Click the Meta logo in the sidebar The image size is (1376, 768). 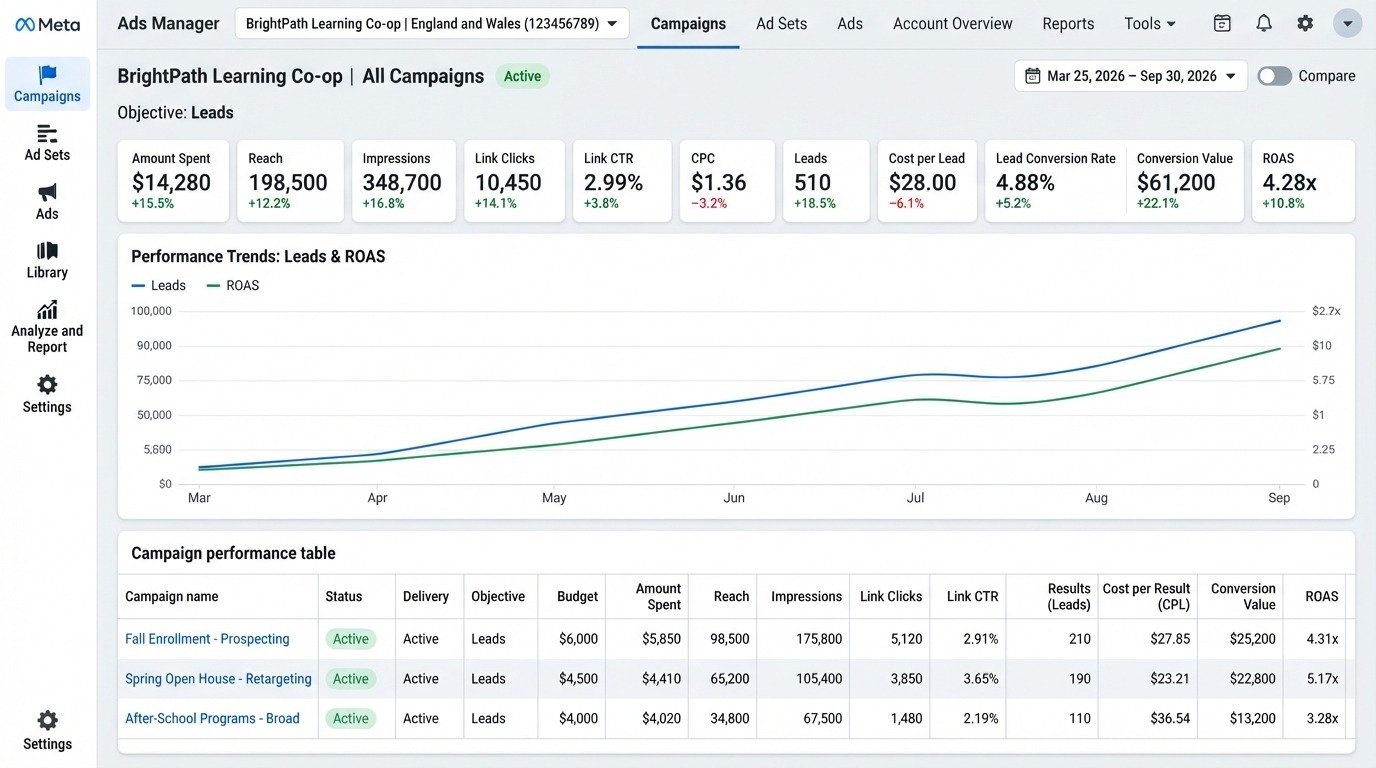[47, 24]
